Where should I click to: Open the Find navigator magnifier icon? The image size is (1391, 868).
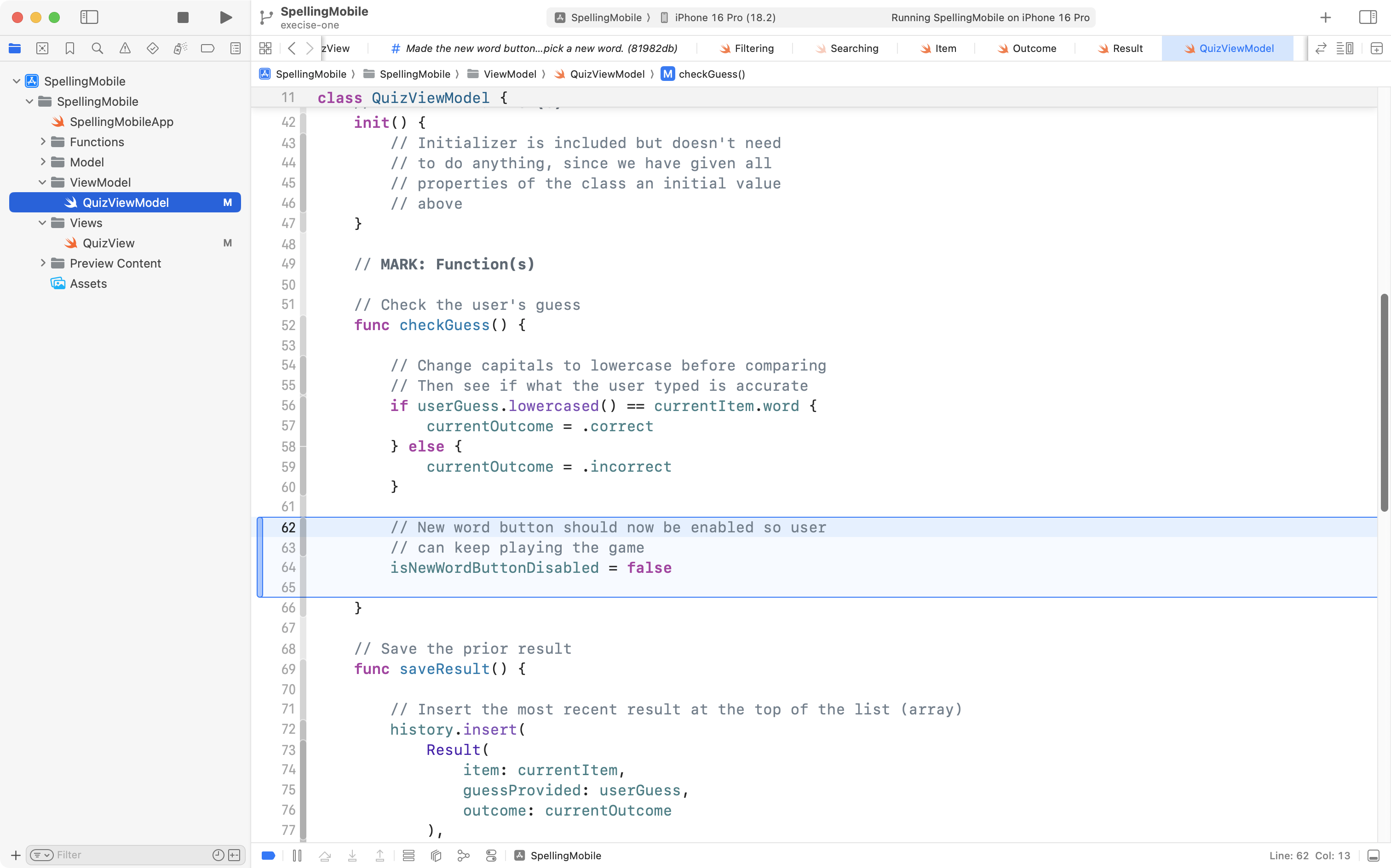click(x=97, y=49)
